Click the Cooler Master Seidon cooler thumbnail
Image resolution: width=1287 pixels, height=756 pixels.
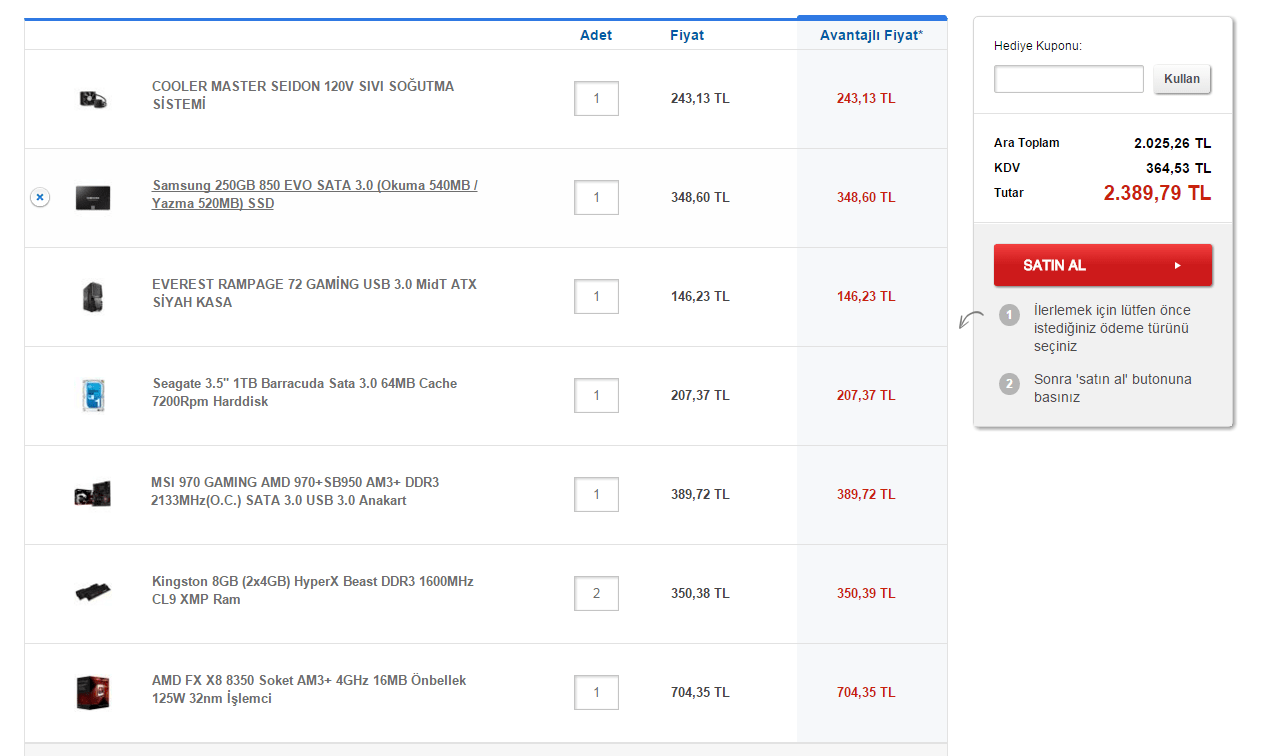point(93,98)
